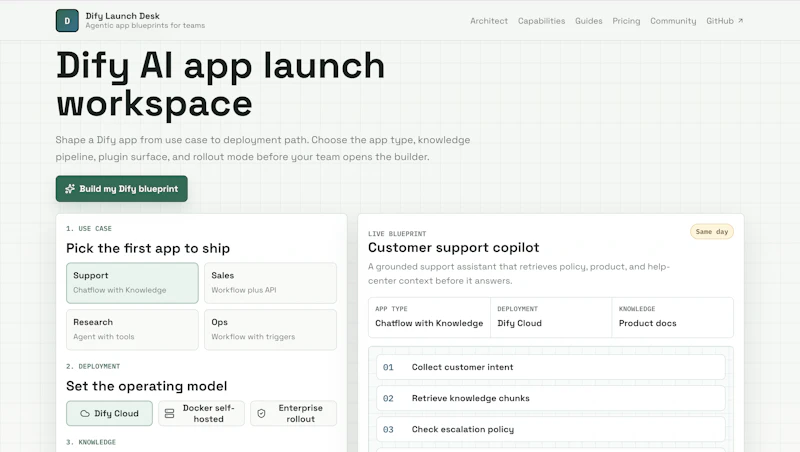Click the "Same day" badge
This screenshot has width=800, height=452.
(x=712, y=232)
